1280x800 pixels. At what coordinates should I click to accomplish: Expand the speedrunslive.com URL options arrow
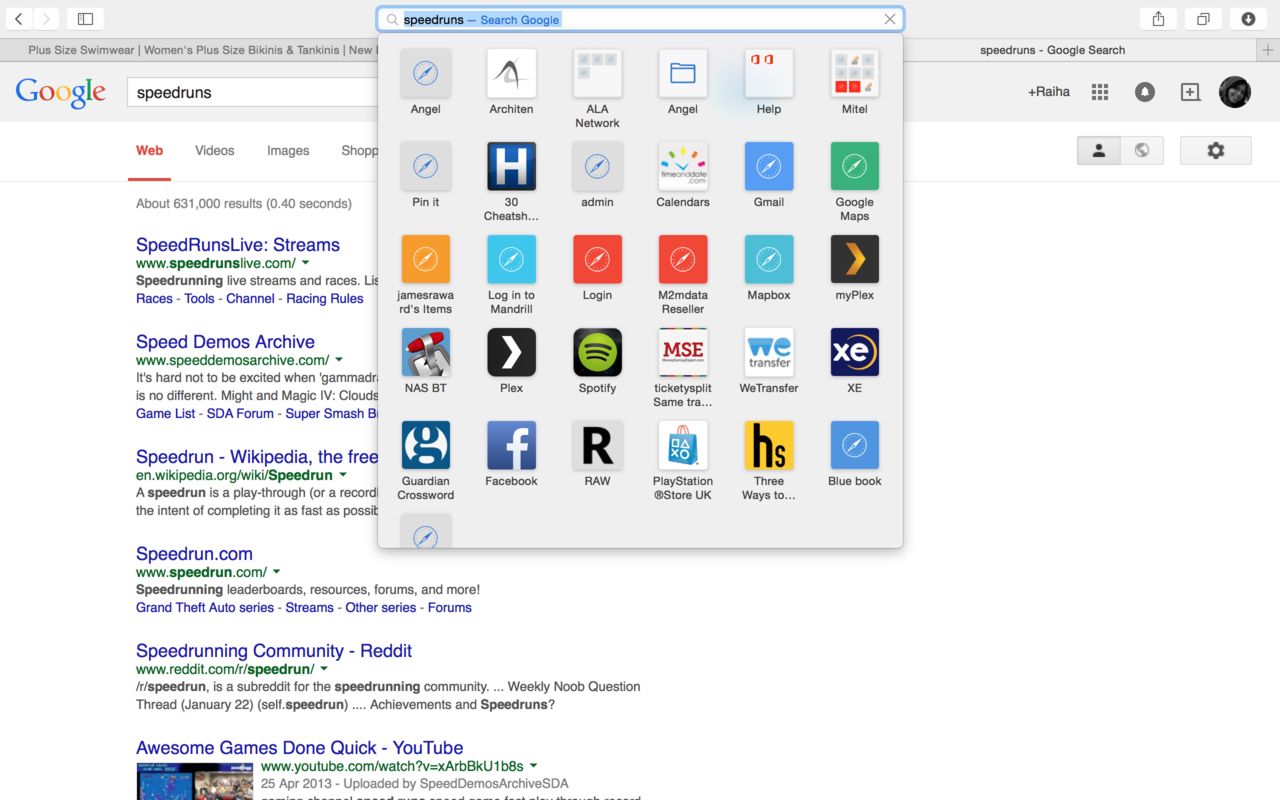pos(307,264)
